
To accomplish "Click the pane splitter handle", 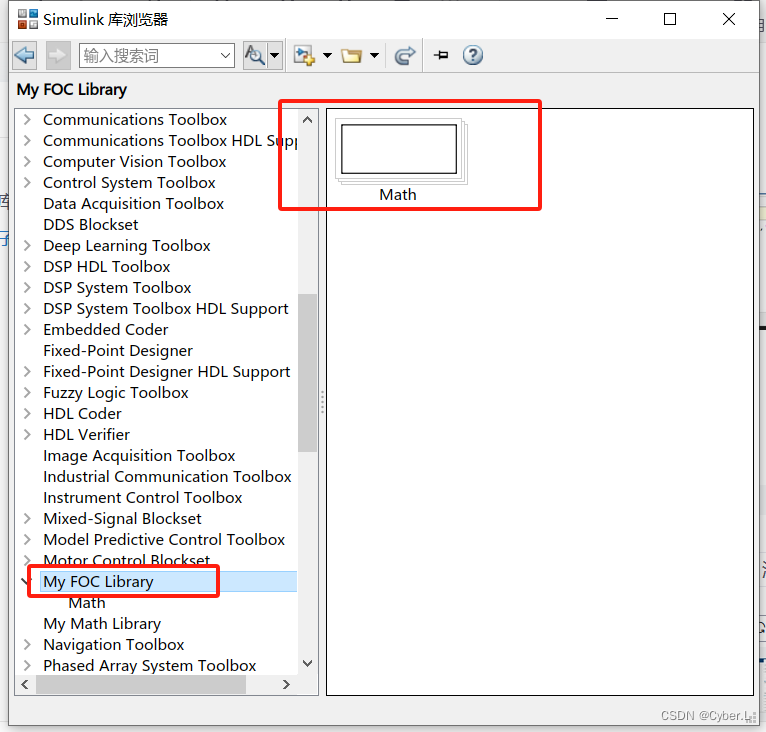I will coord(322,402).
